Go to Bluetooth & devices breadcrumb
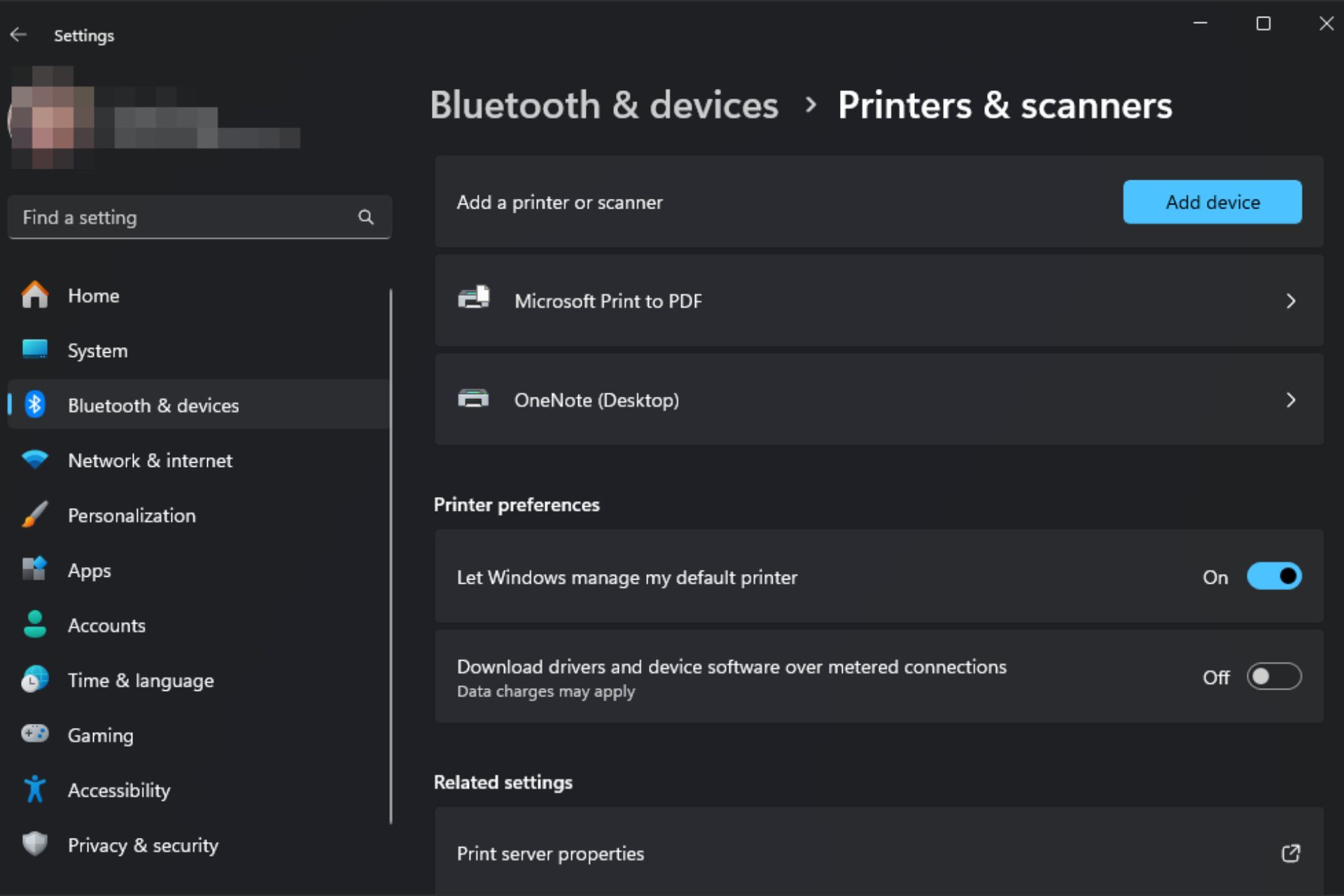 (x=604, y=106)
